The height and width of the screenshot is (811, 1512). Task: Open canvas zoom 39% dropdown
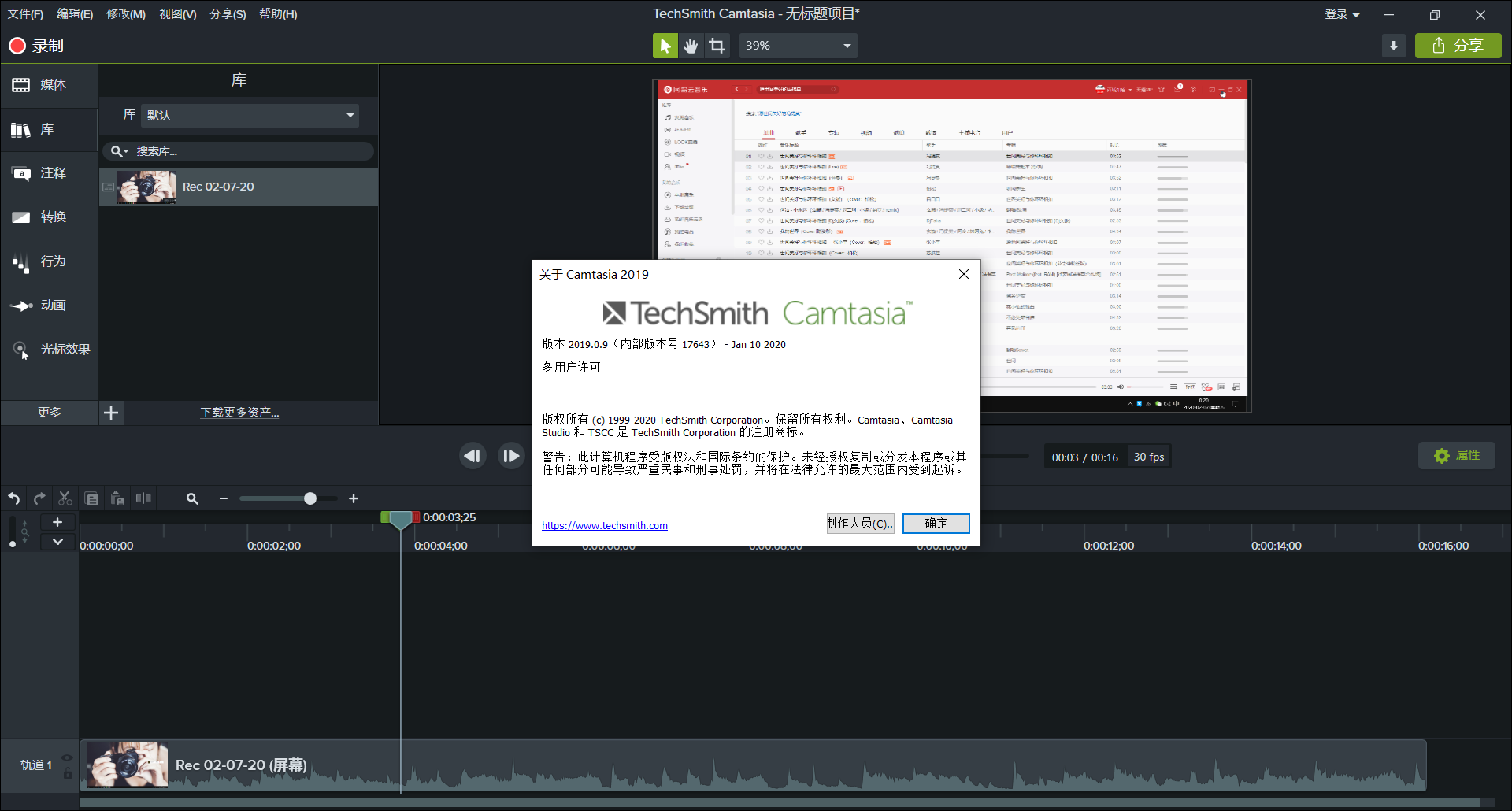[x=798, y=46]
